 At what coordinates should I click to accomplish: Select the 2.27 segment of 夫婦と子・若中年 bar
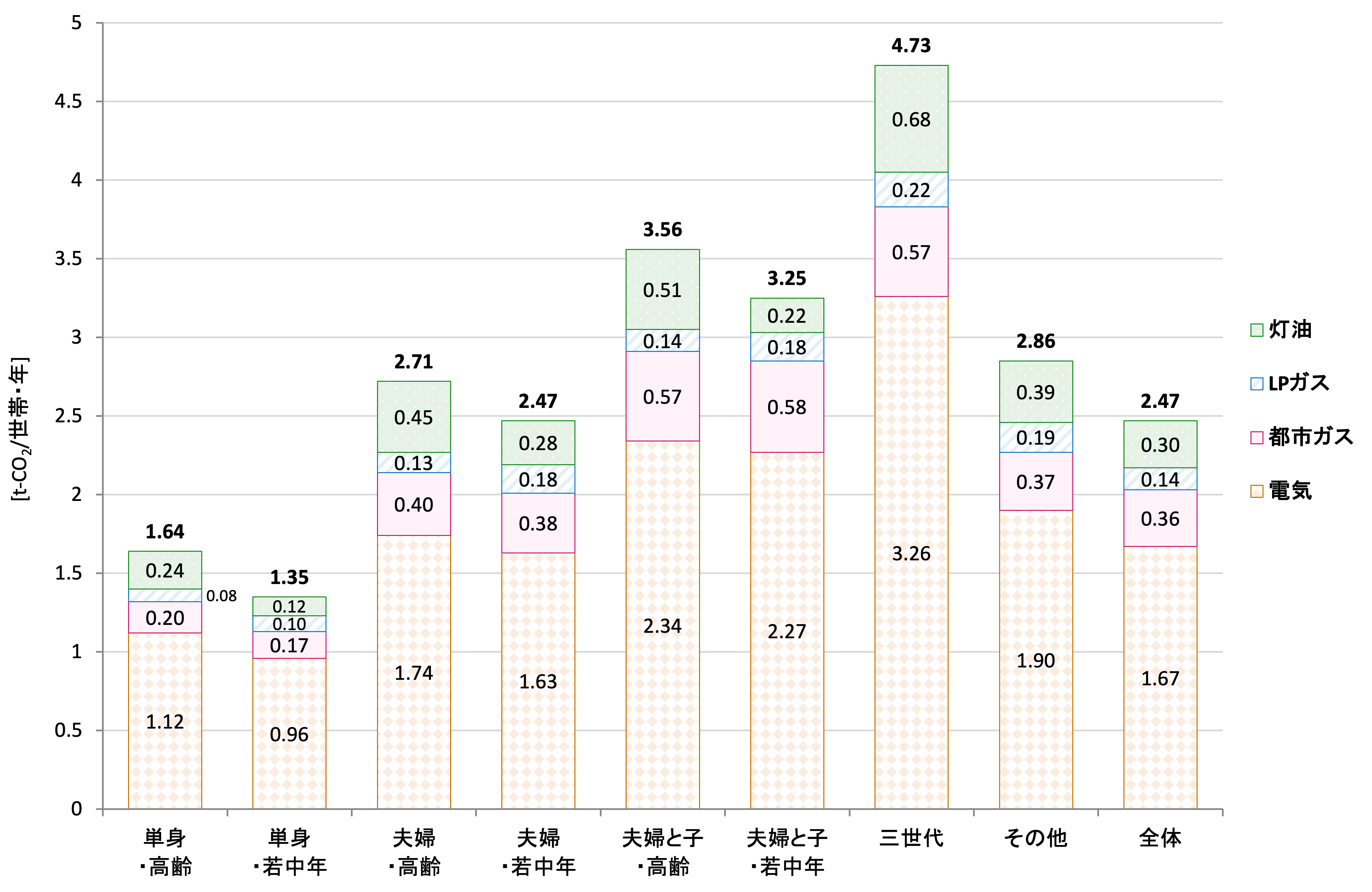(x=787, y=631)
